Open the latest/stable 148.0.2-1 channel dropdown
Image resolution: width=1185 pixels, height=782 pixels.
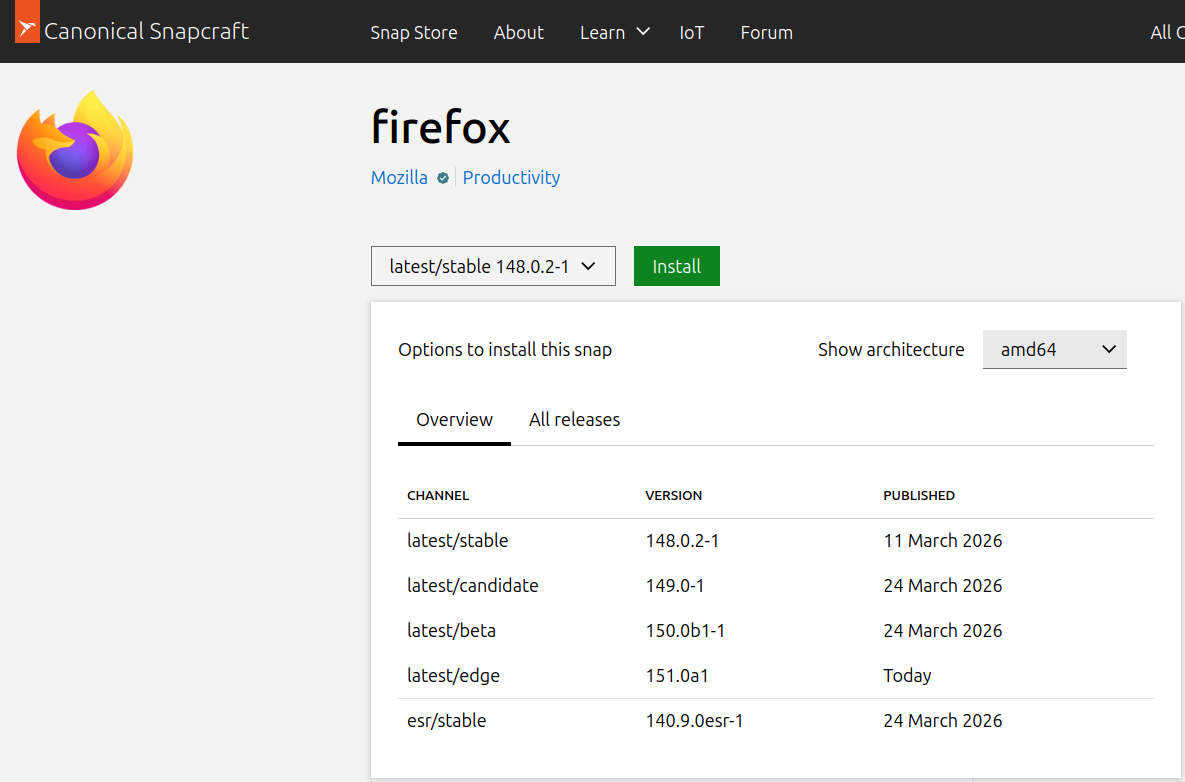[x=493, y=266]
